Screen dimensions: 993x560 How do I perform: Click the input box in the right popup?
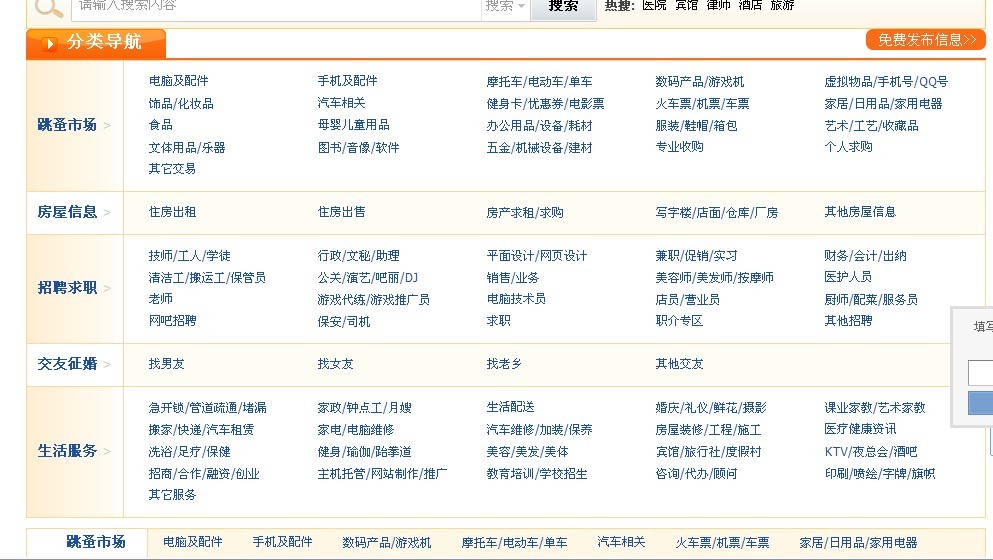[x=980, y=372]
